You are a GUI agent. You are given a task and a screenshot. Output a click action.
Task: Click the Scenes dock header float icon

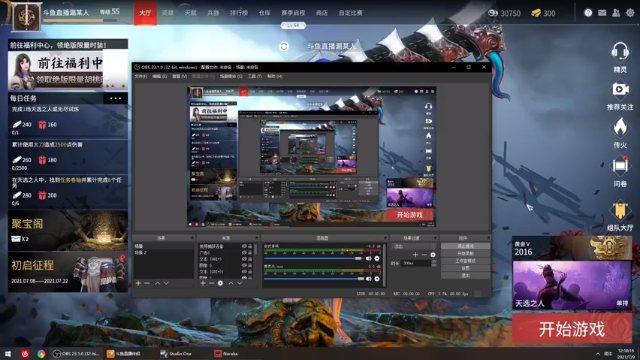pos(192,238)
